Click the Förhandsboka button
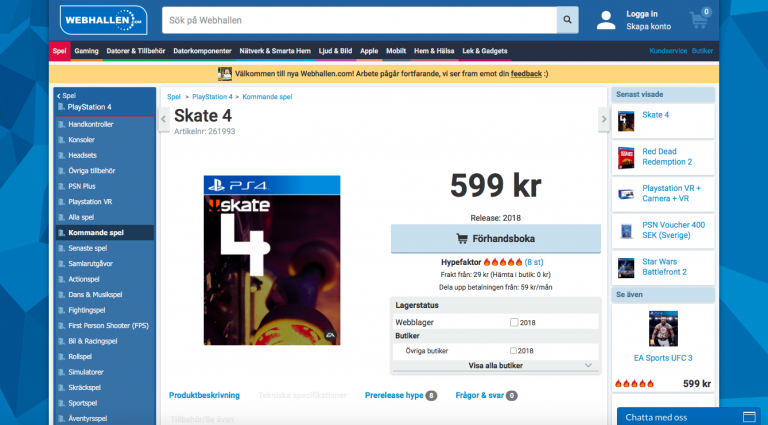 [x=496, y=239]
